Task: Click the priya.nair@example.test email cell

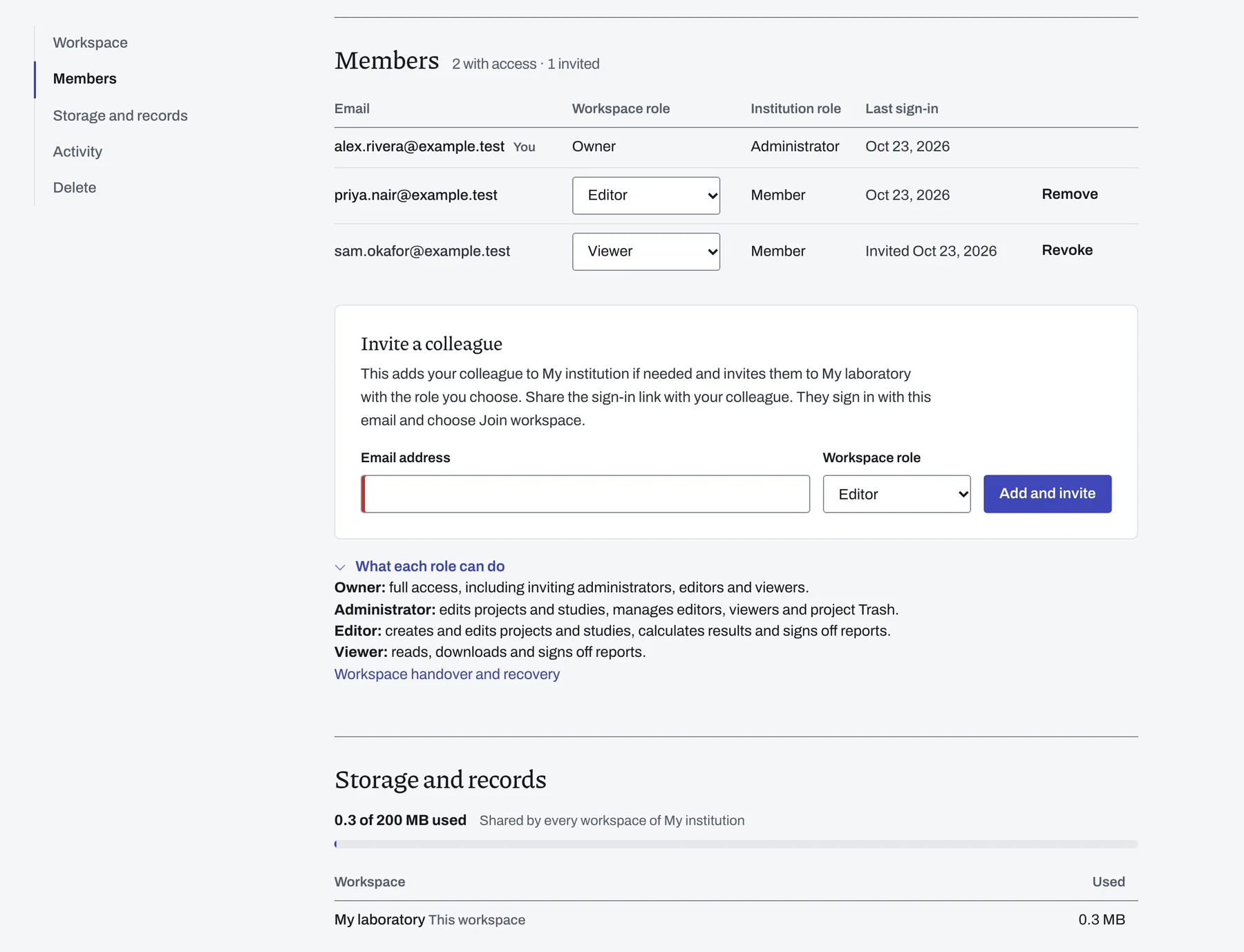Action: (416, 196)
